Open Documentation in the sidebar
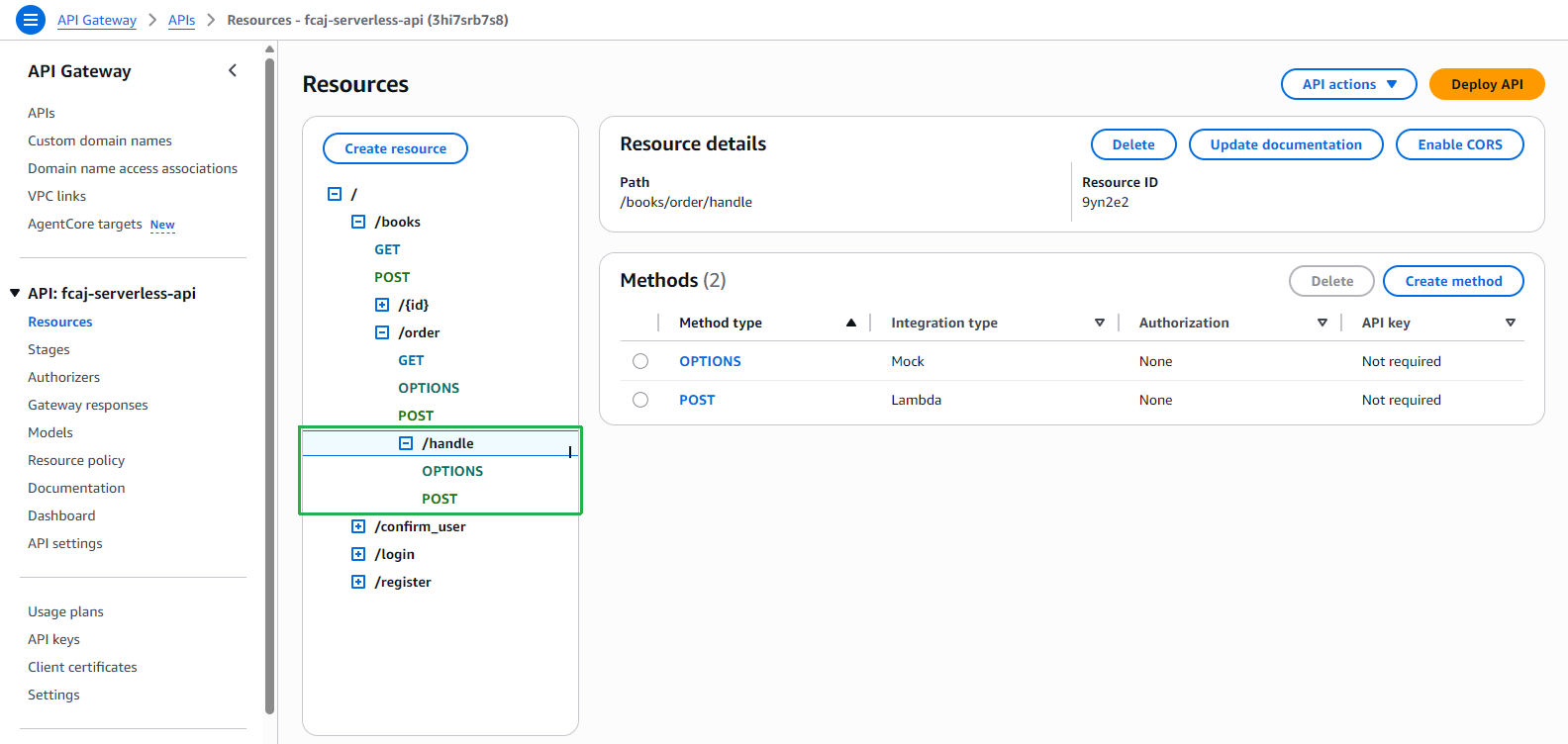Screen dimensions: 1568x744 (x=76, y=488)
